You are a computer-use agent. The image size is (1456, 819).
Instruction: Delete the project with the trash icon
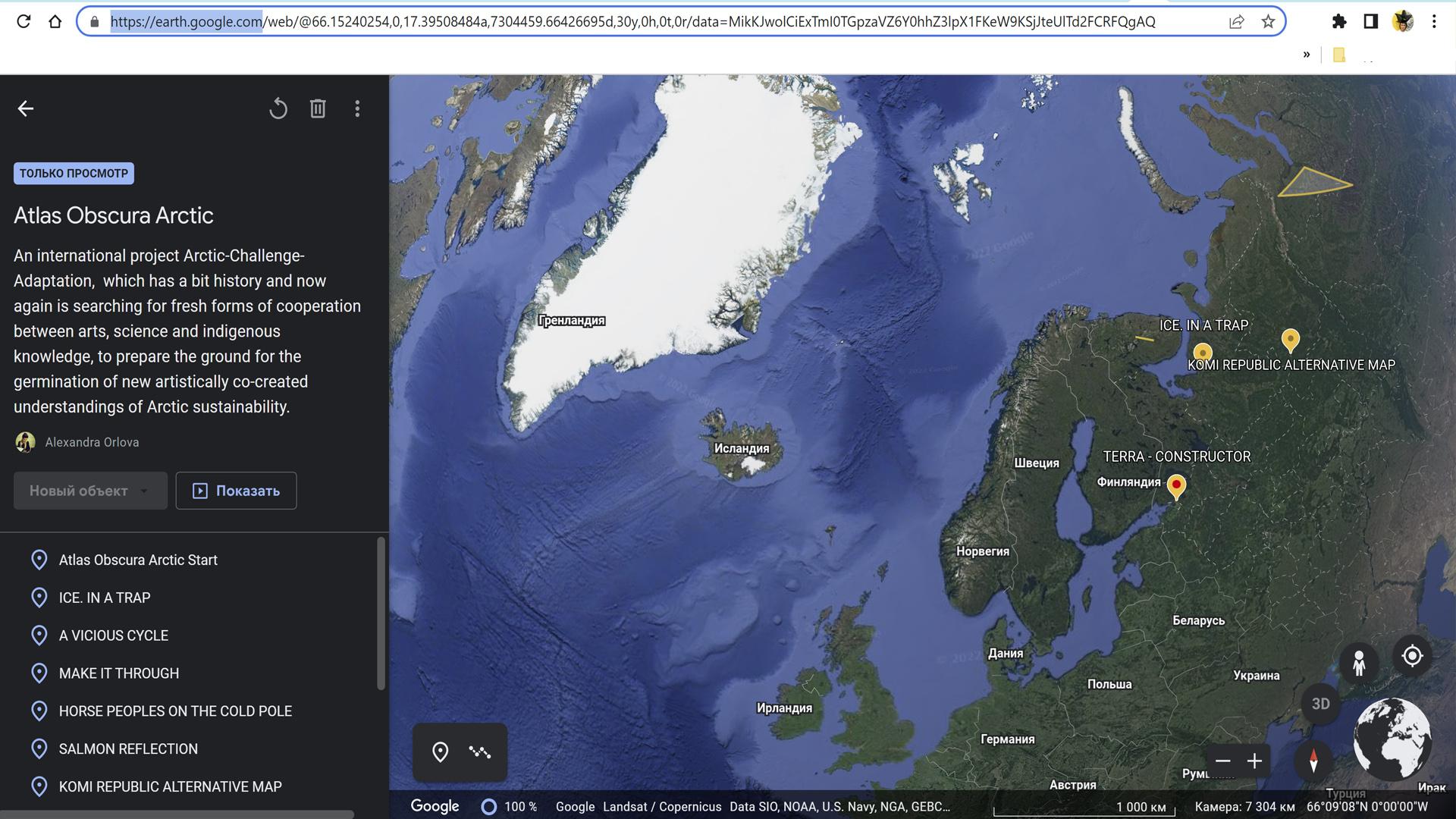(x=318, y=108)
